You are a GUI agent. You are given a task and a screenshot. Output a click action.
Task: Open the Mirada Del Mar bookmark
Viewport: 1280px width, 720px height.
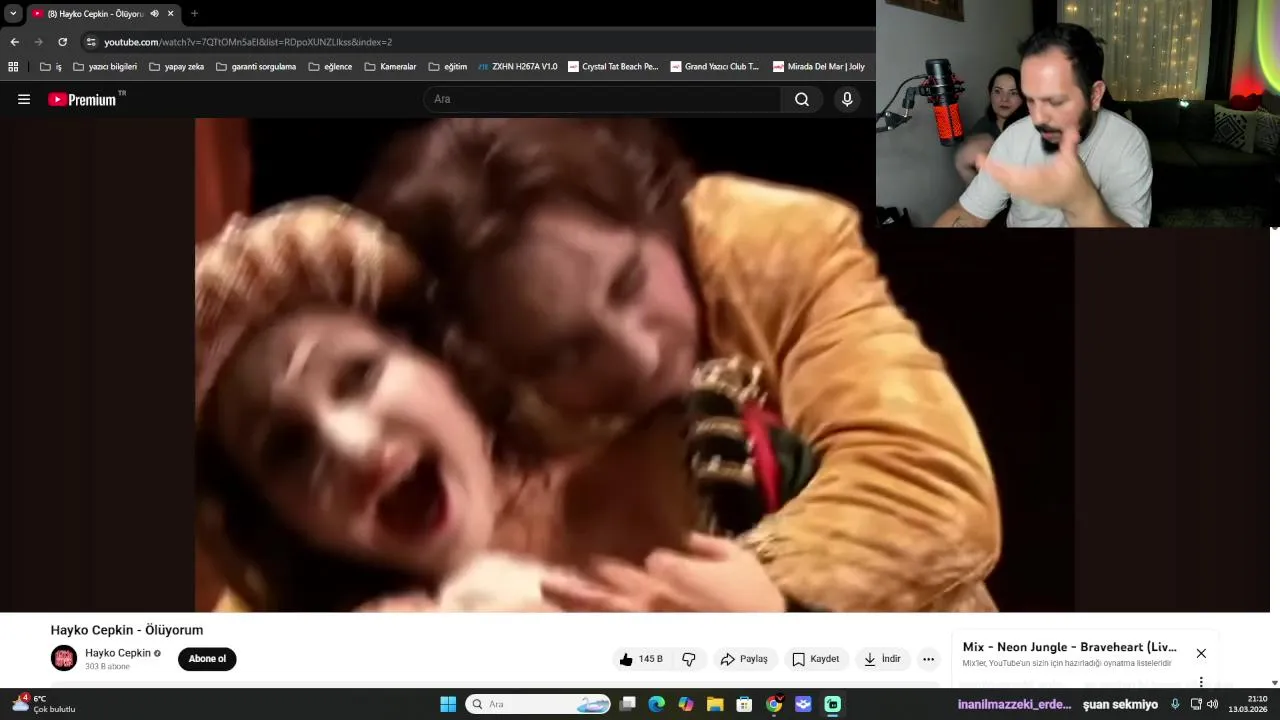(x=819, y=67)
